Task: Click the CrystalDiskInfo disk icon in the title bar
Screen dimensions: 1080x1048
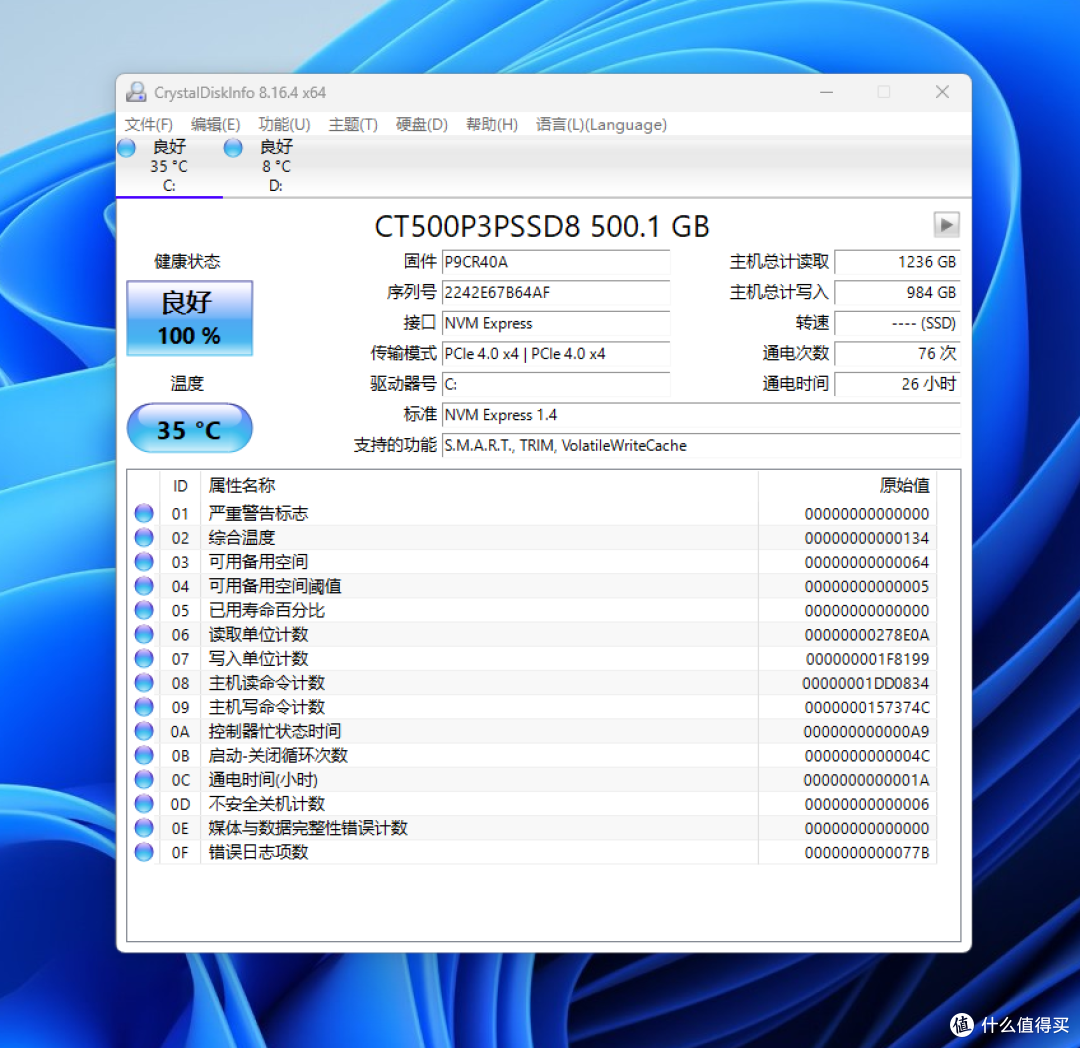Action: coord(136,92)
